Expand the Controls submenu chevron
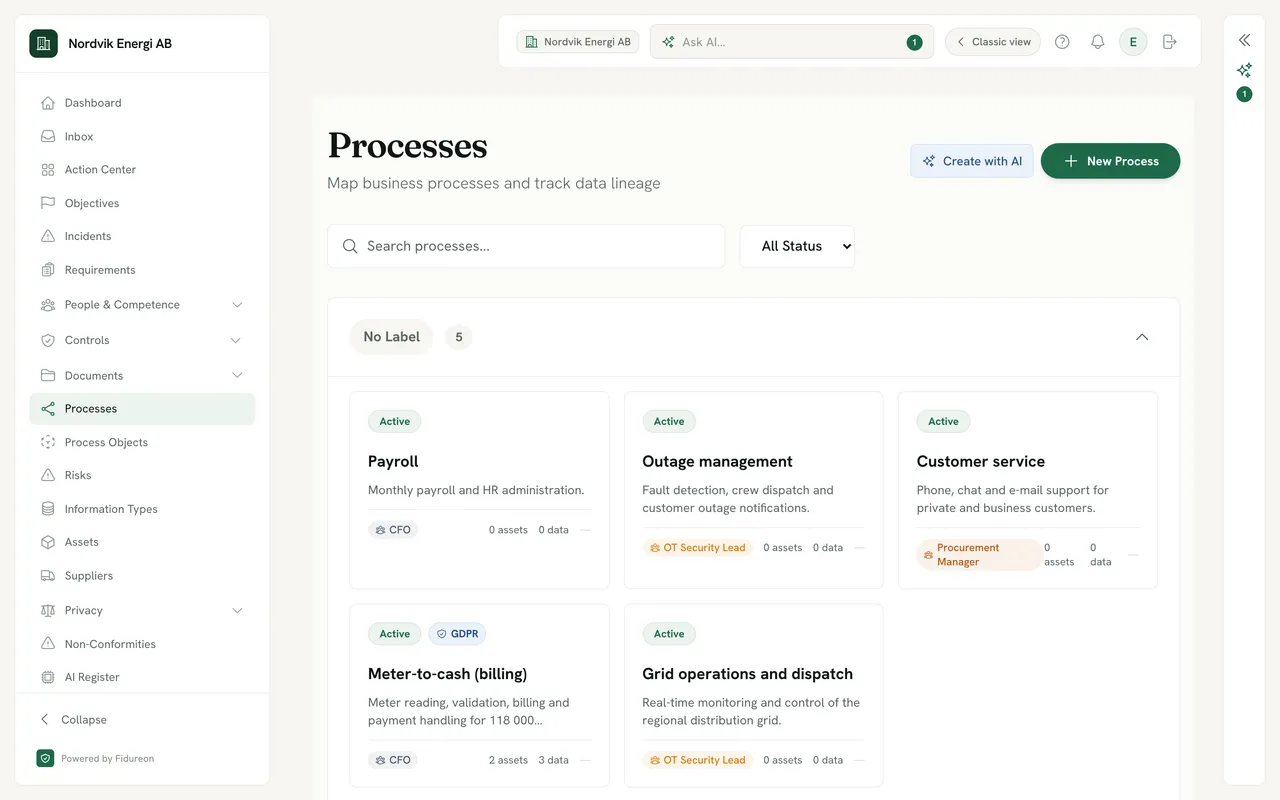The height and width of the screenshot is (800, 1280). [236, 340]
